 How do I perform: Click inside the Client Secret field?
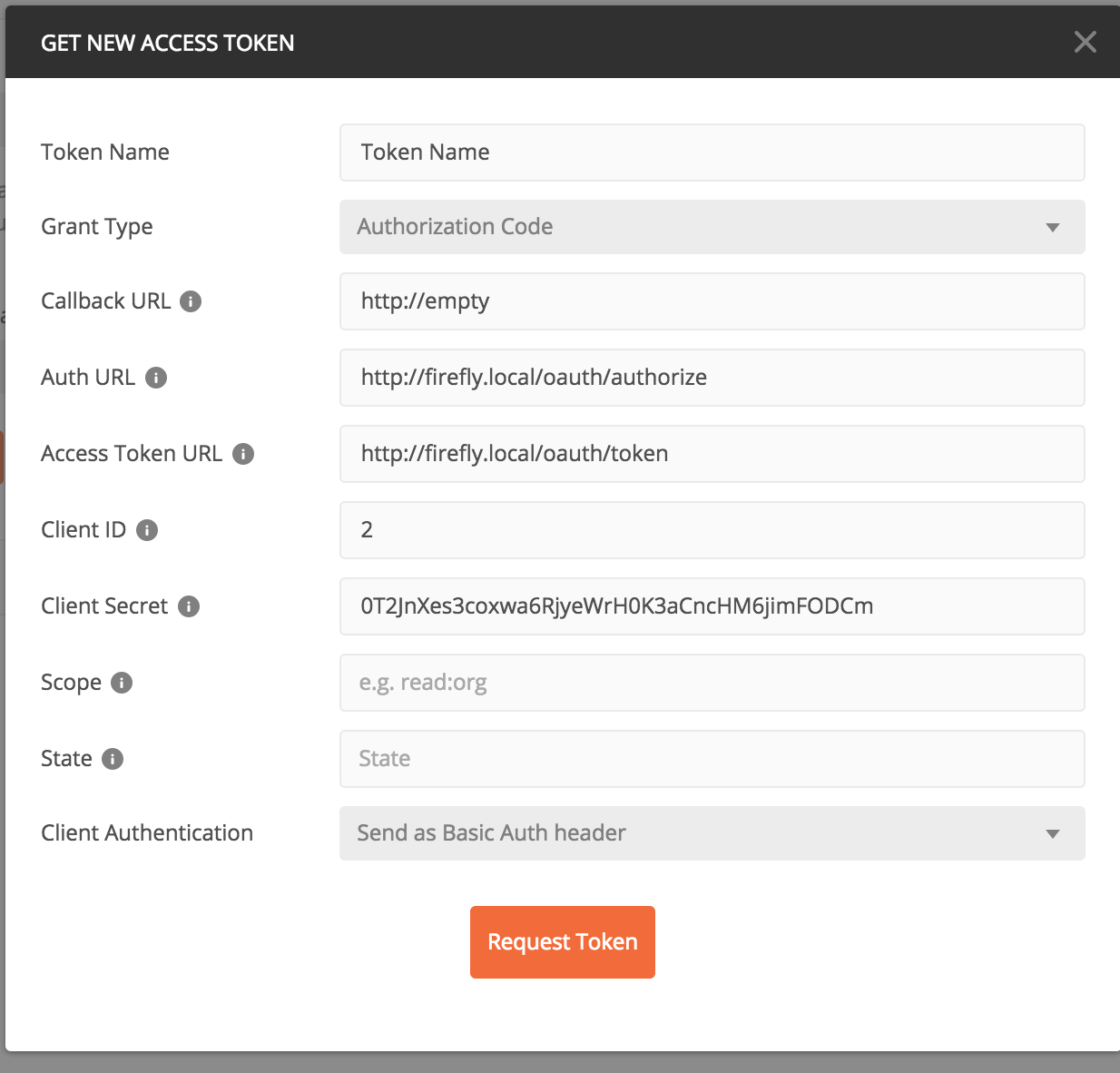[712, 606]
